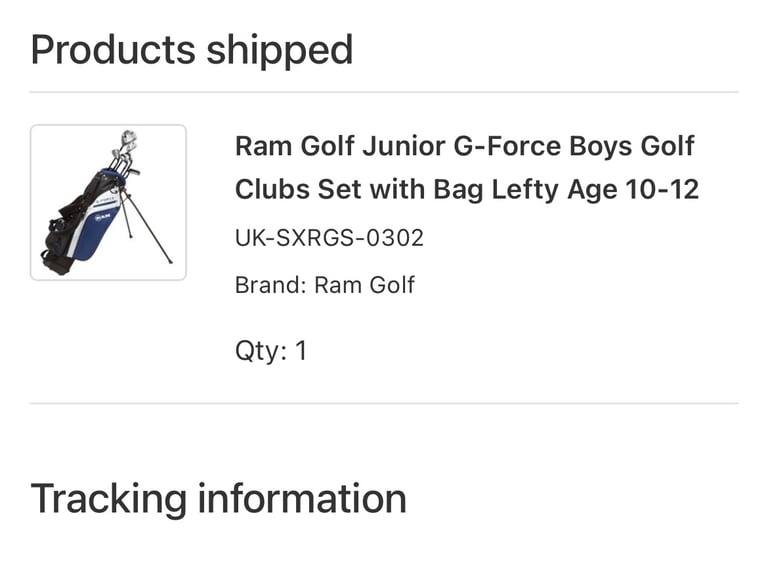Open the golf club set product thumbnail
The image size is (768, 561).
coord(108,202)
